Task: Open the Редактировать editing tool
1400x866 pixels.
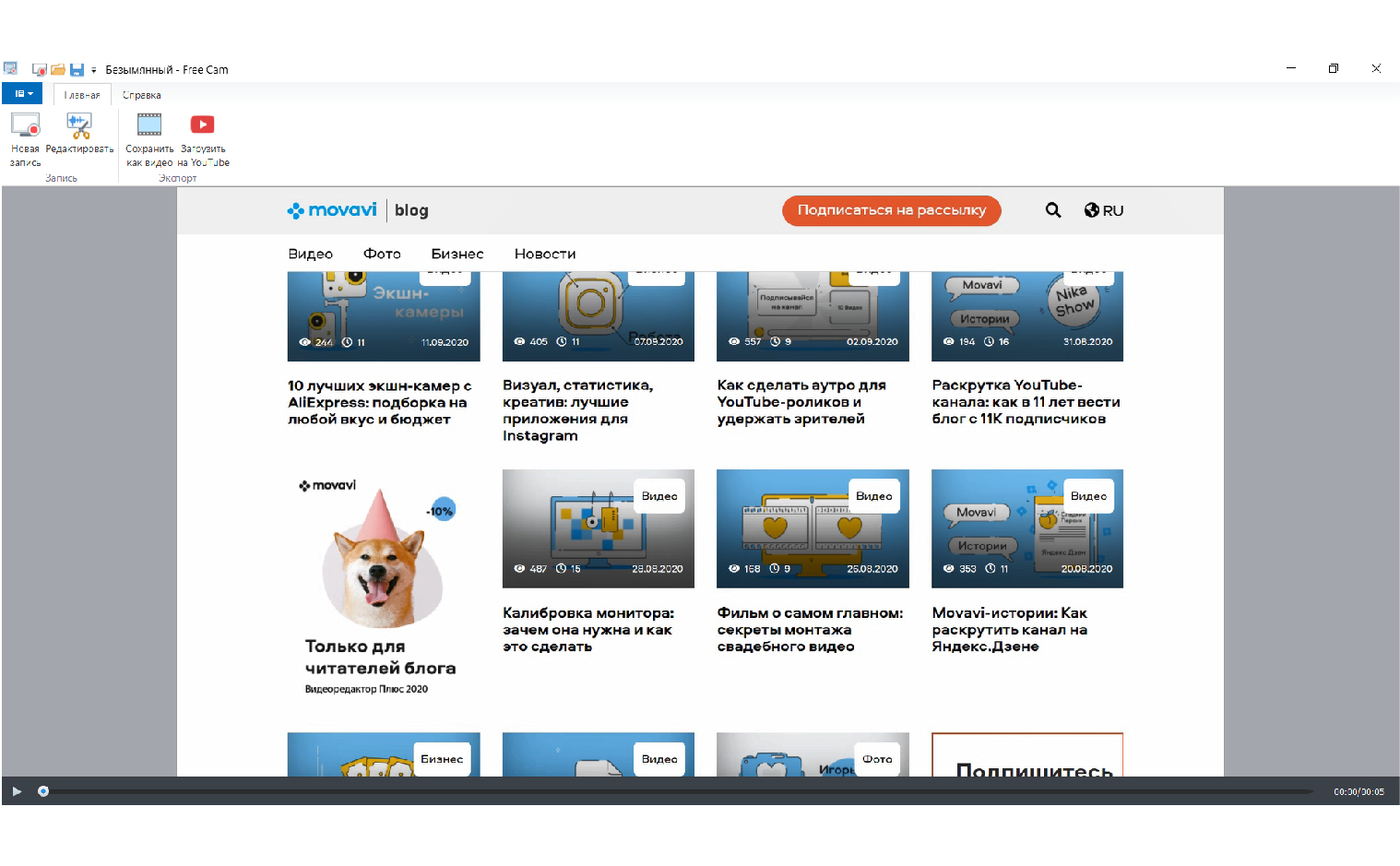Action: coord(79,125)
